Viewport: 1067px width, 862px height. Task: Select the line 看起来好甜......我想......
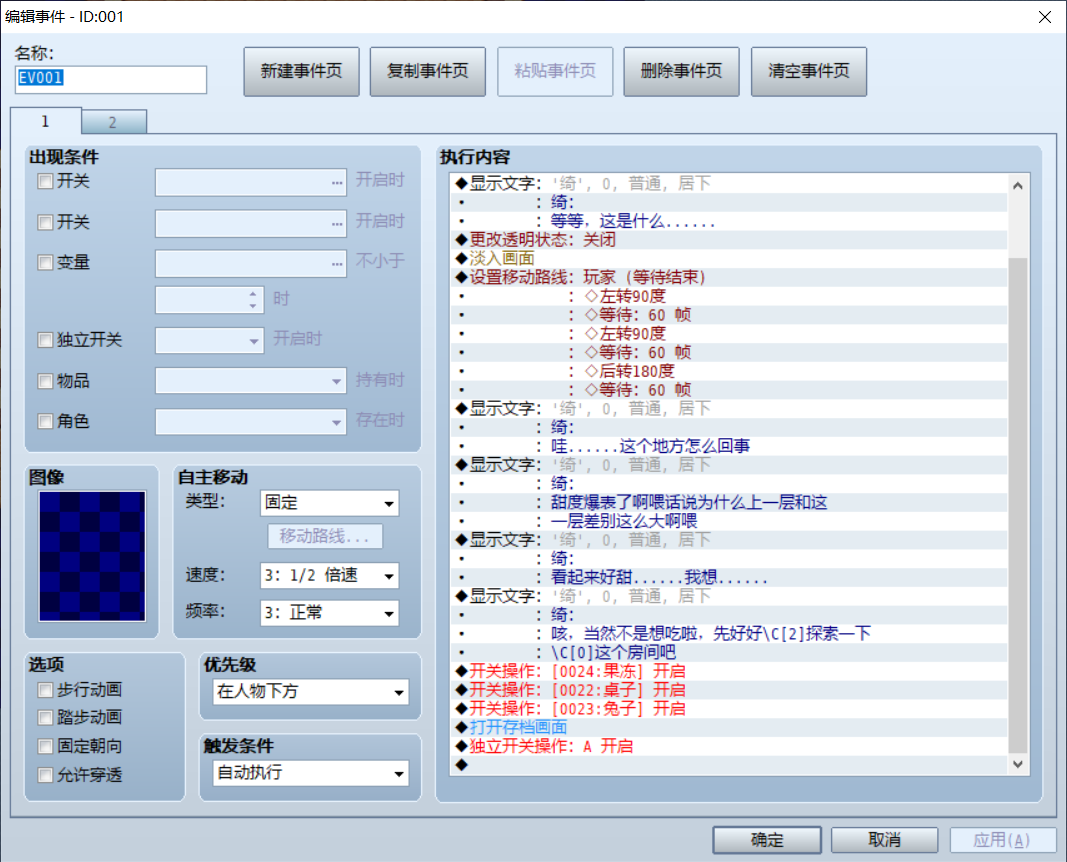coord(729,578)
